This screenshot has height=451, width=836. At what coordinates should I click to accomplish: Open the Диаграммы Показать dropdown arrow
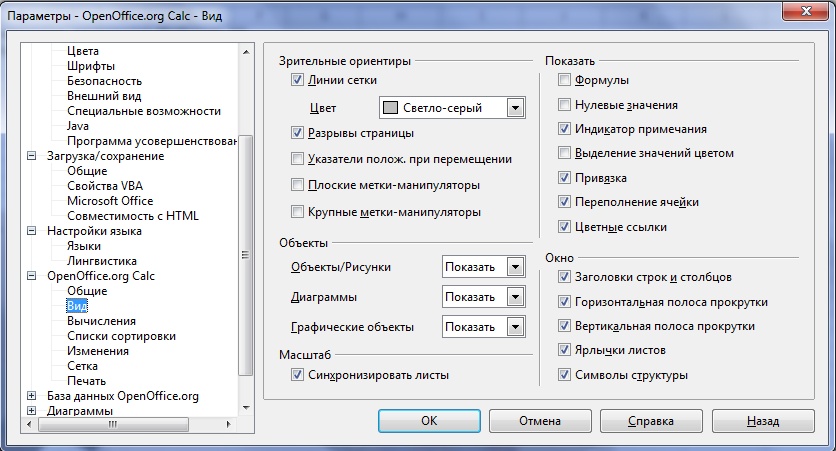pyautogui.click(x=515, y=296)
